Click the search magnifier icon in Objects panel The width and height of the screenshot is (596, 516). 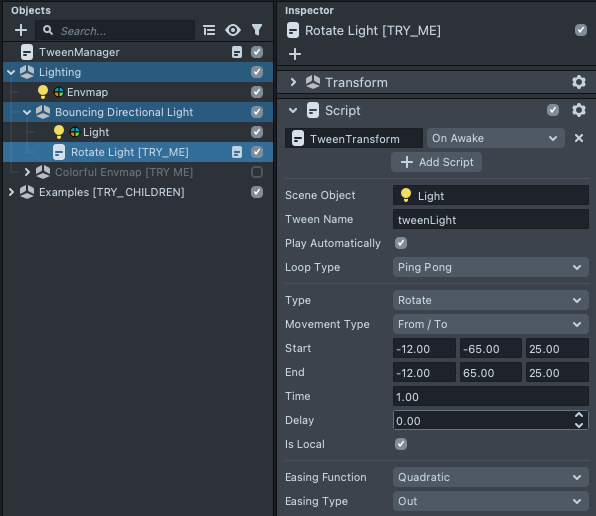coord(48,30)
